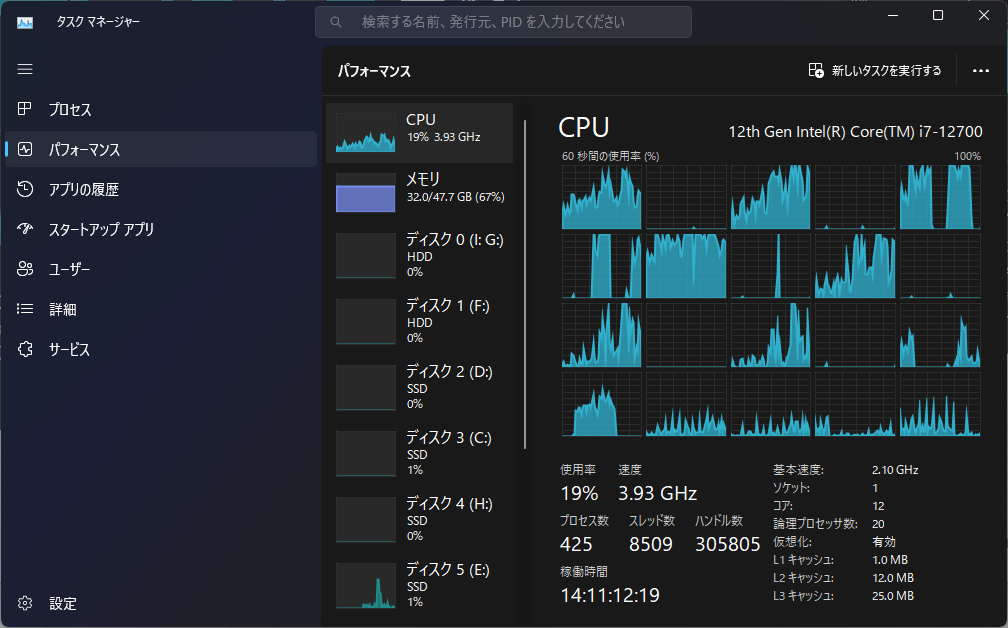Click the 新しいタスクを実行する icon
1008x628 pixels.
(816, 70)
